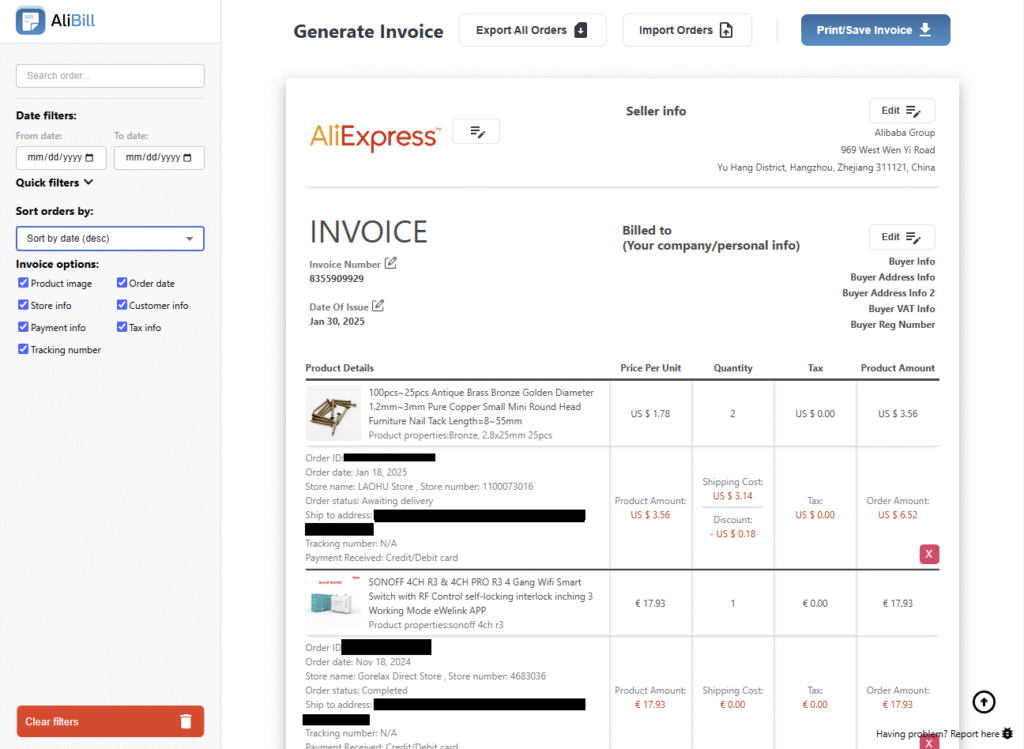Click Order date: Nov 18, 2024

click(x=358, y=662)
